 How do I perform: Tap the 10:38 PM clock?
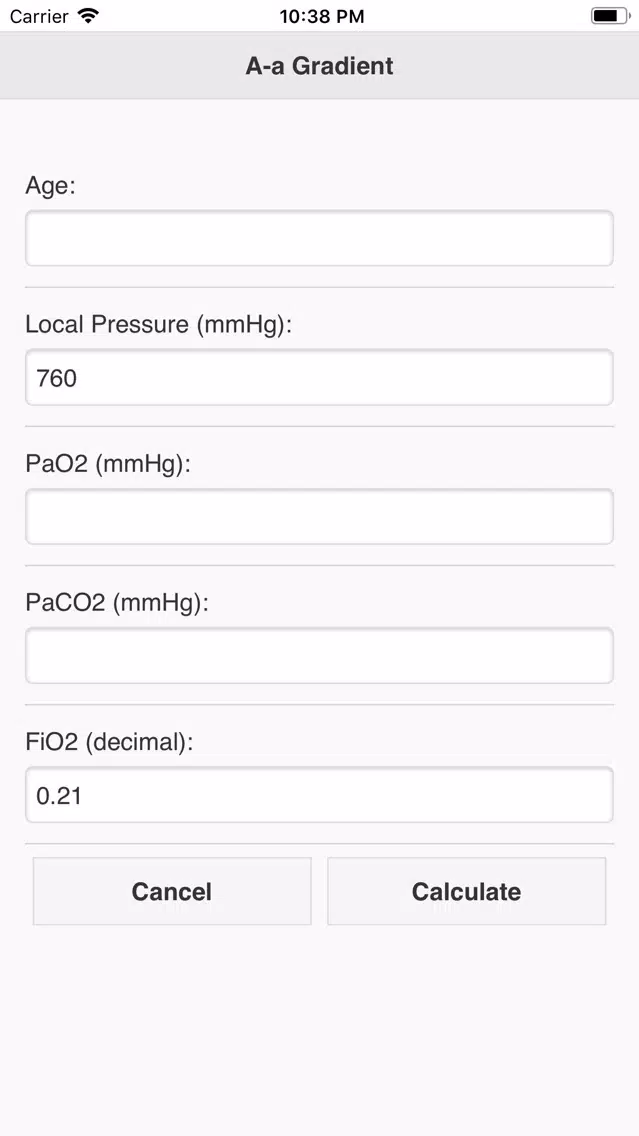[x=322, y=17]
